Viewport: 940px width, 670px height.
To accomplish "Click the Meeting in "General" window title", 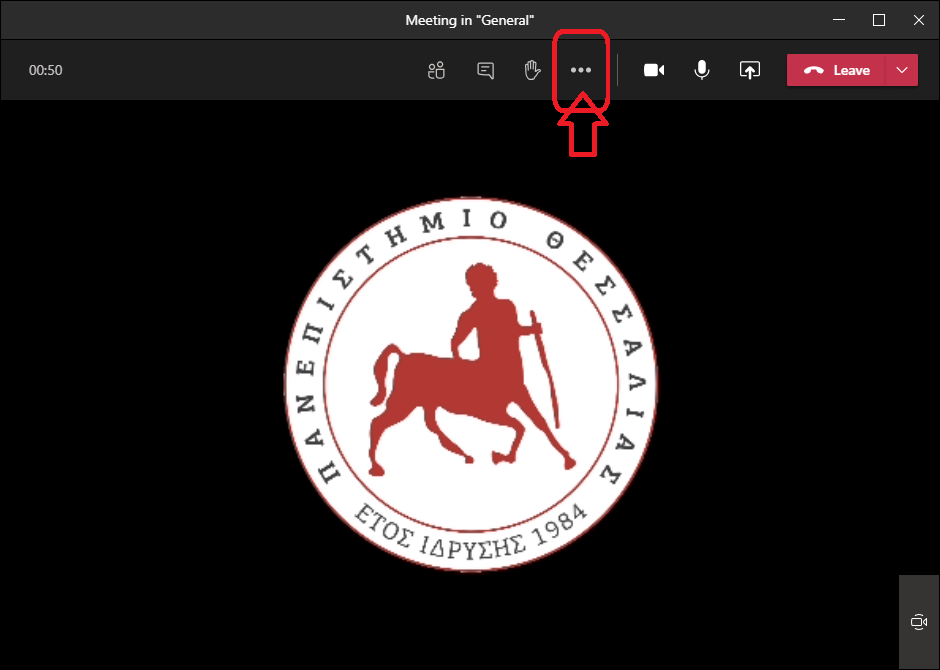I will (x=469, y=20).
